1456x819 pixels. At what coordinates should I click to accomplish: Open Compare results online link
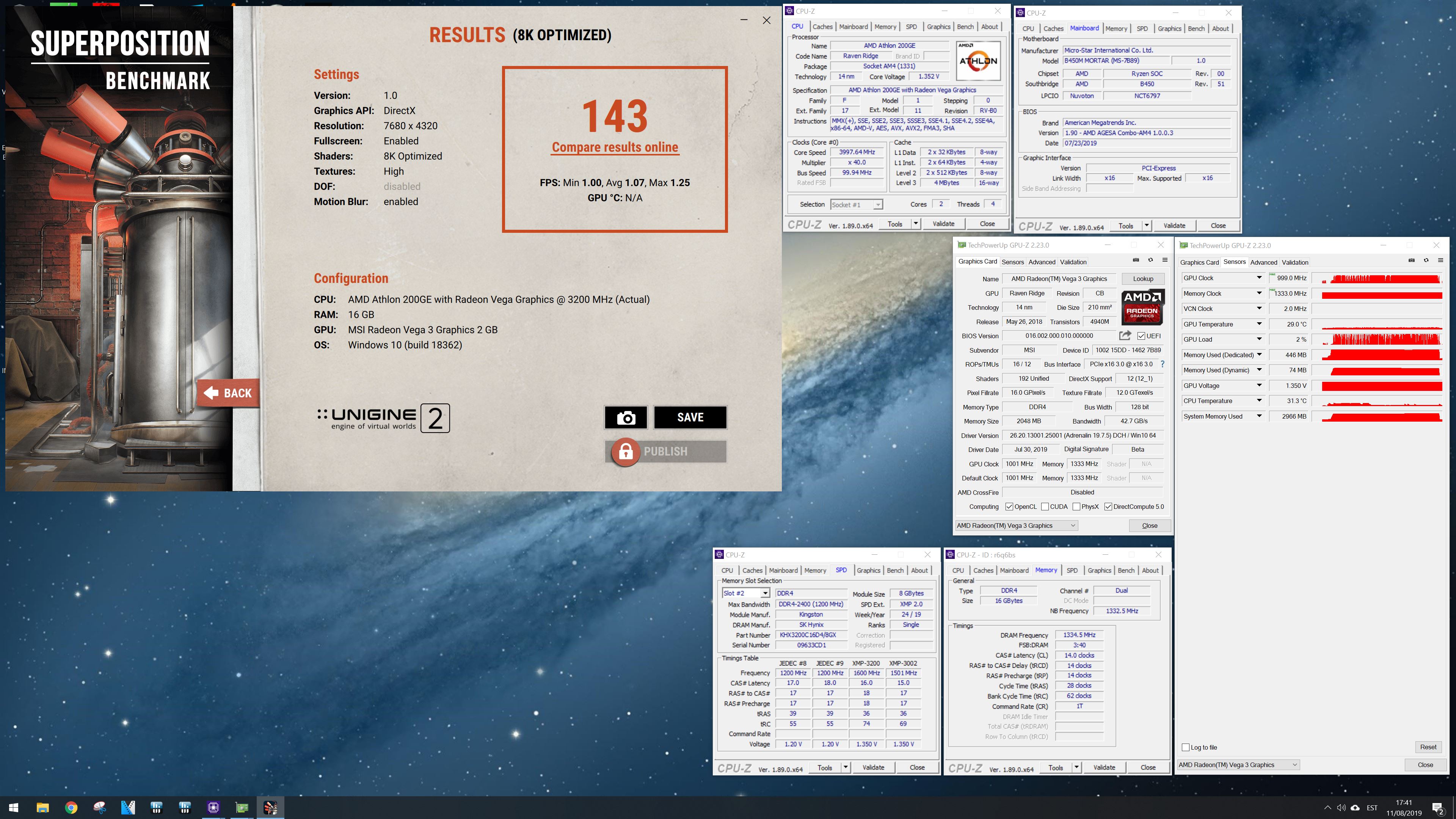[x=615, y=147]
